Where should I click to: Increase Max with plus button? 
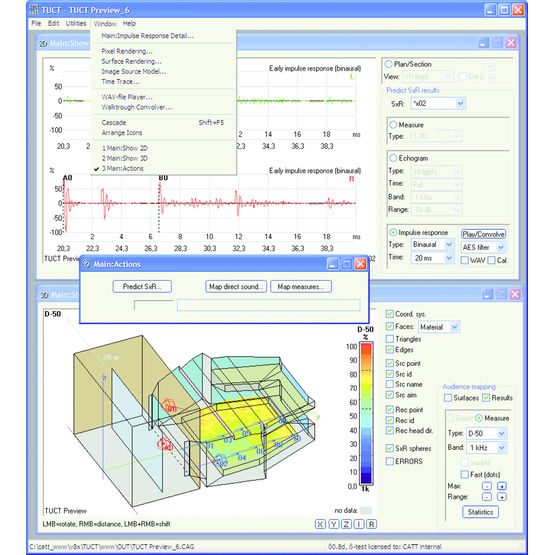tap(502, 486)
